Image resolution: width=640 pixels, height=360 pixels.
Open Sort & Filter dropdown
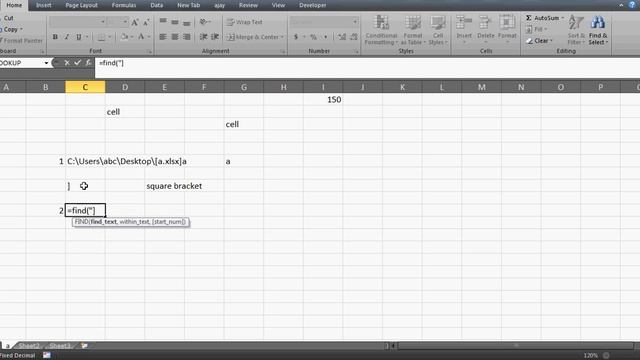pyautogui.click(x=576, y=30)
